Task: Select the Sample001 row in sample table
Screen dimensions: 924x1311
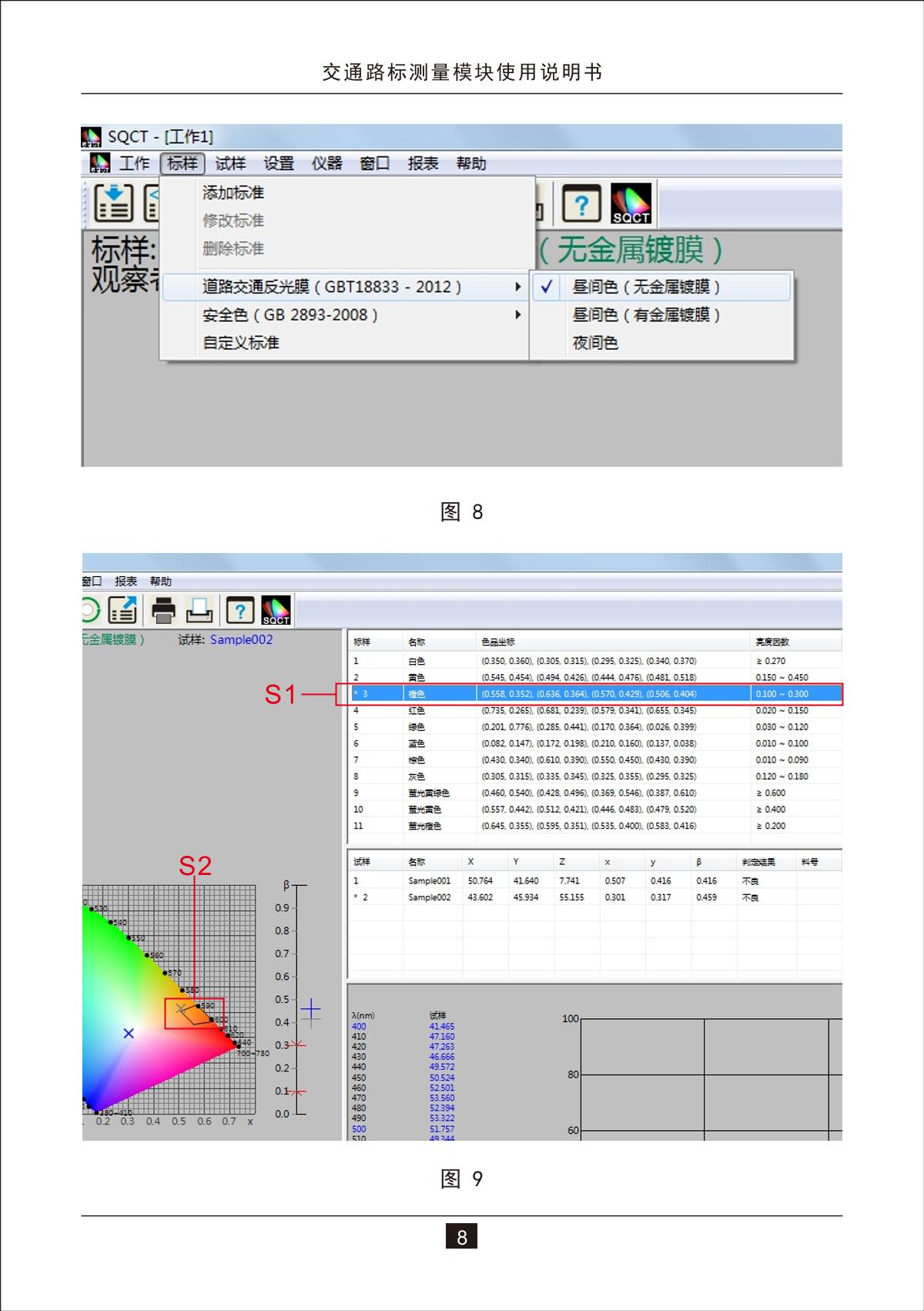Action: [x=429, y=880]
